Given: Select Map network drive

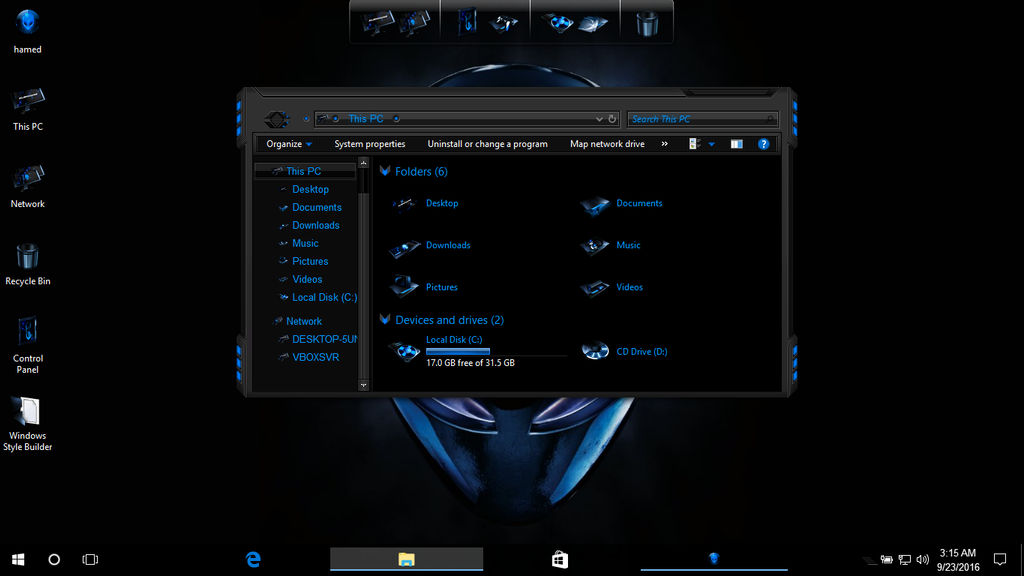Looking at the screenshot, I should (607, 143).
